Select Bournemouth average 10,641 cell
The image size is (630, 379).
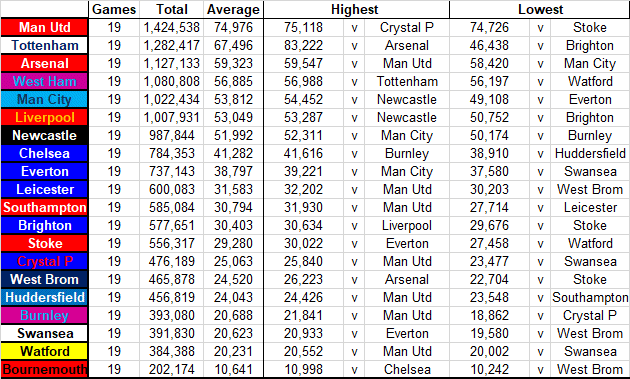click(x=233, y=369)
